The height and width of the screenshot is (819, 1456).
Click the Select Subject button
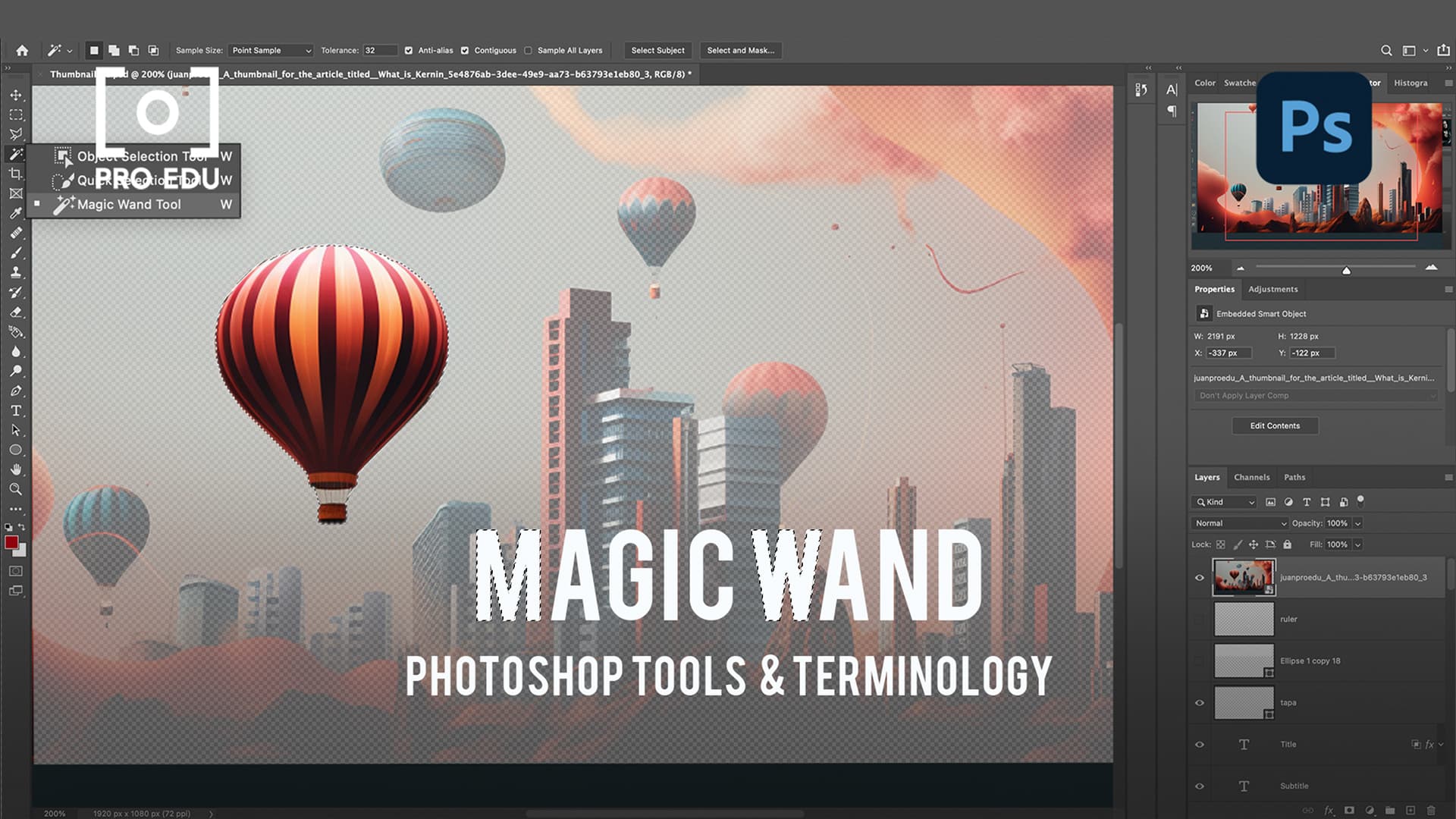click(657, 50)
